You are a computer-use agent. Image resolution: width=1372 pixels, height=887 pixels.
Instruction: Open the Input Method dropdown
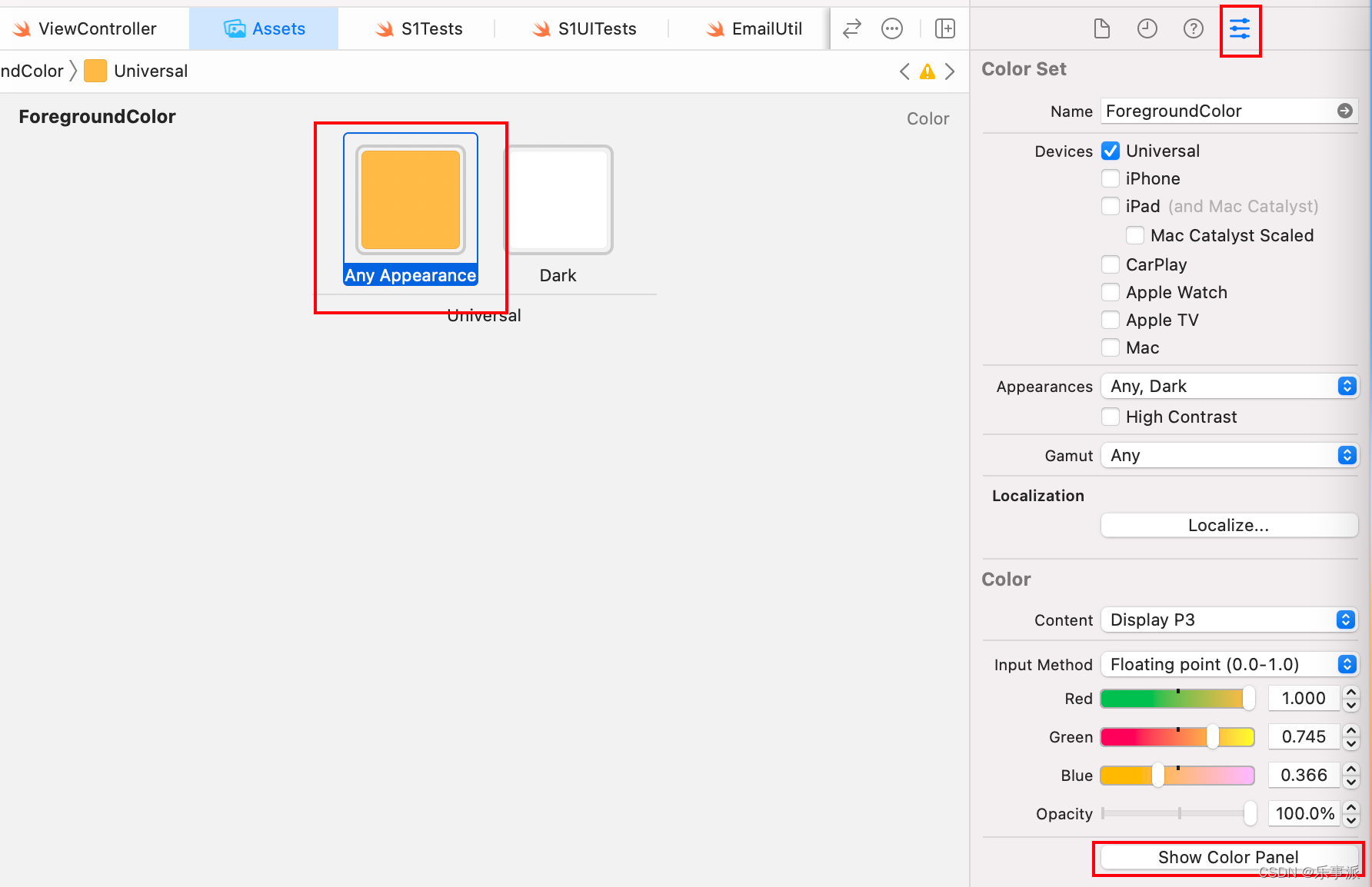pyautogui.click(x=1229, y=664)
